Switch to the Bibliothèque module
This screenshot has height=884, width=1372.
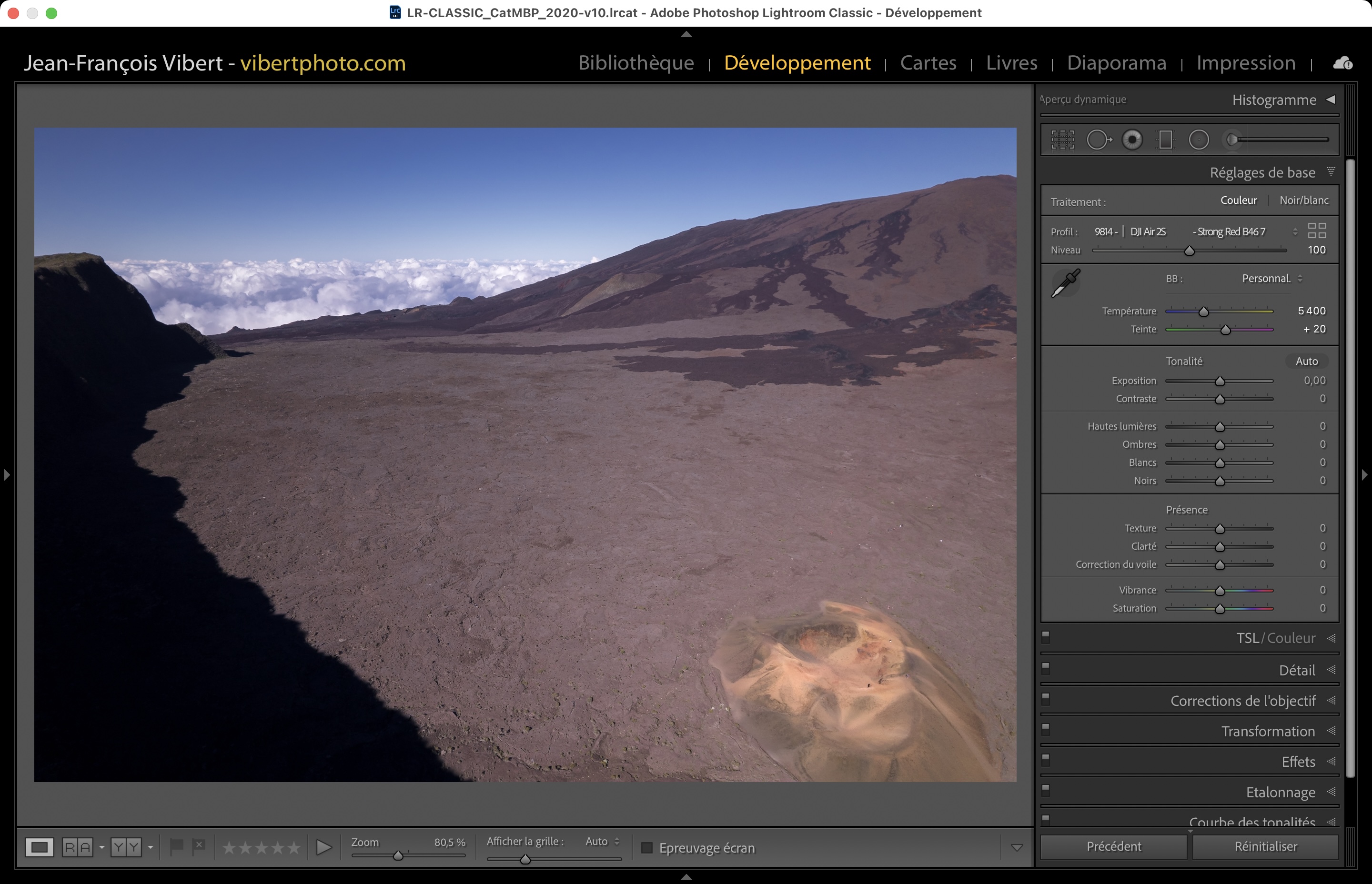(x=636, y=62)
